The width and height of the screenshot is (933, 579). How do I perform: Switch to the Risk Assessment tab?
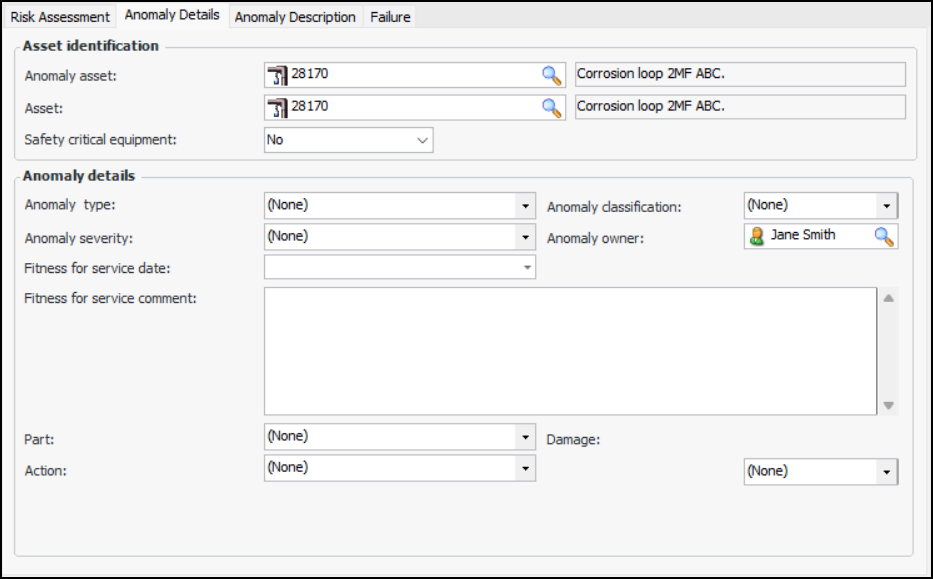tap(60, 17)
